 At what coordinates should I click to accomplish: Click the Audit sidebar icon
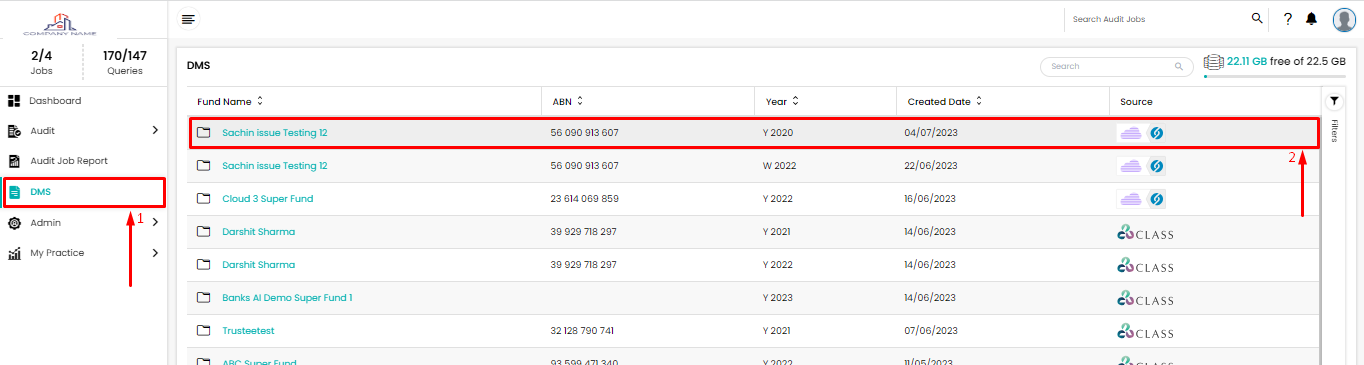pyautogui.click(x=14, y=131)
